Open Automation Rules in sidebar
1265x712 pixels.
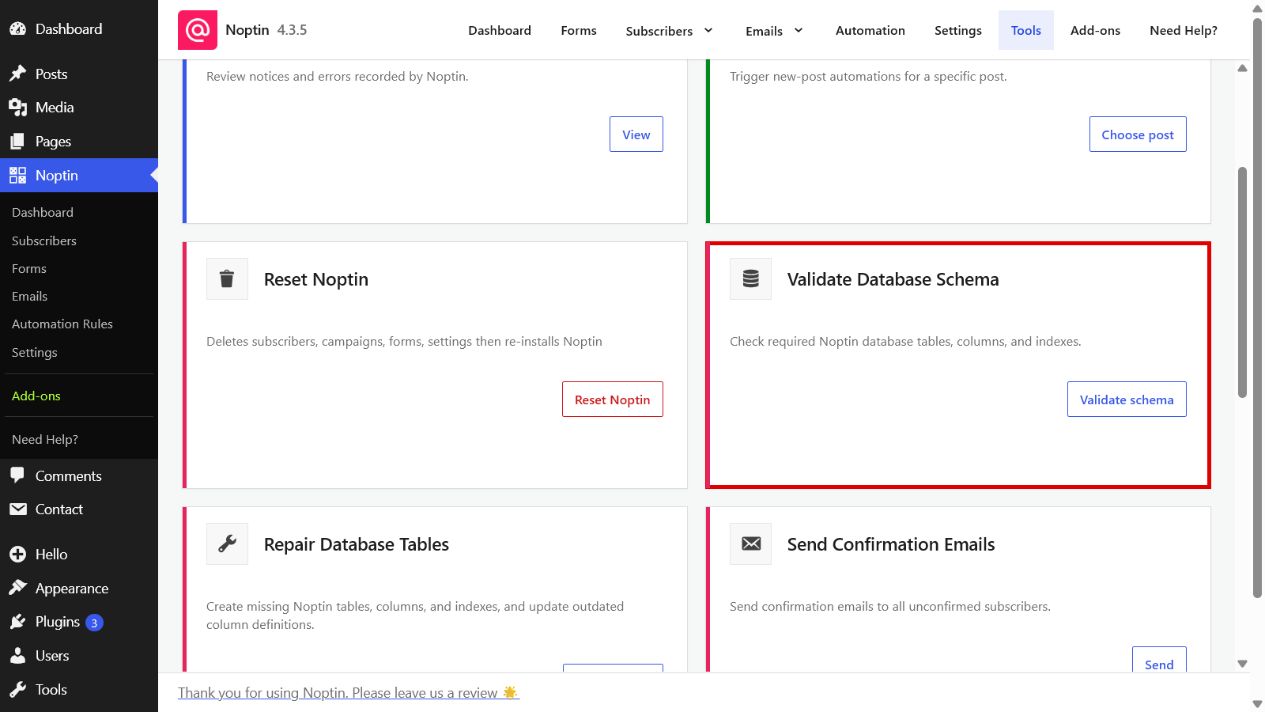click(x=62, y=324)
